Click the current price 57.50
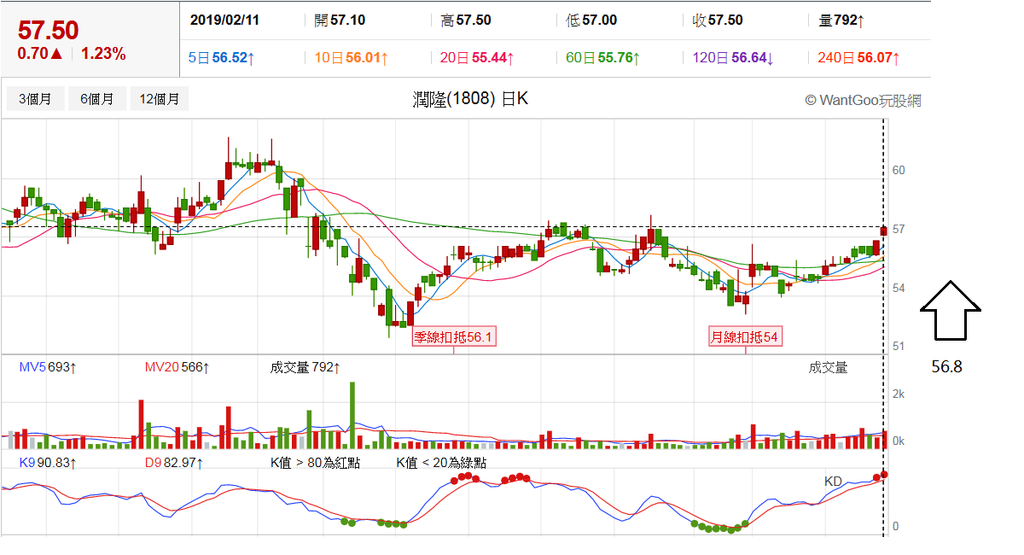The image size is (1024, 555). pos(48,30)
